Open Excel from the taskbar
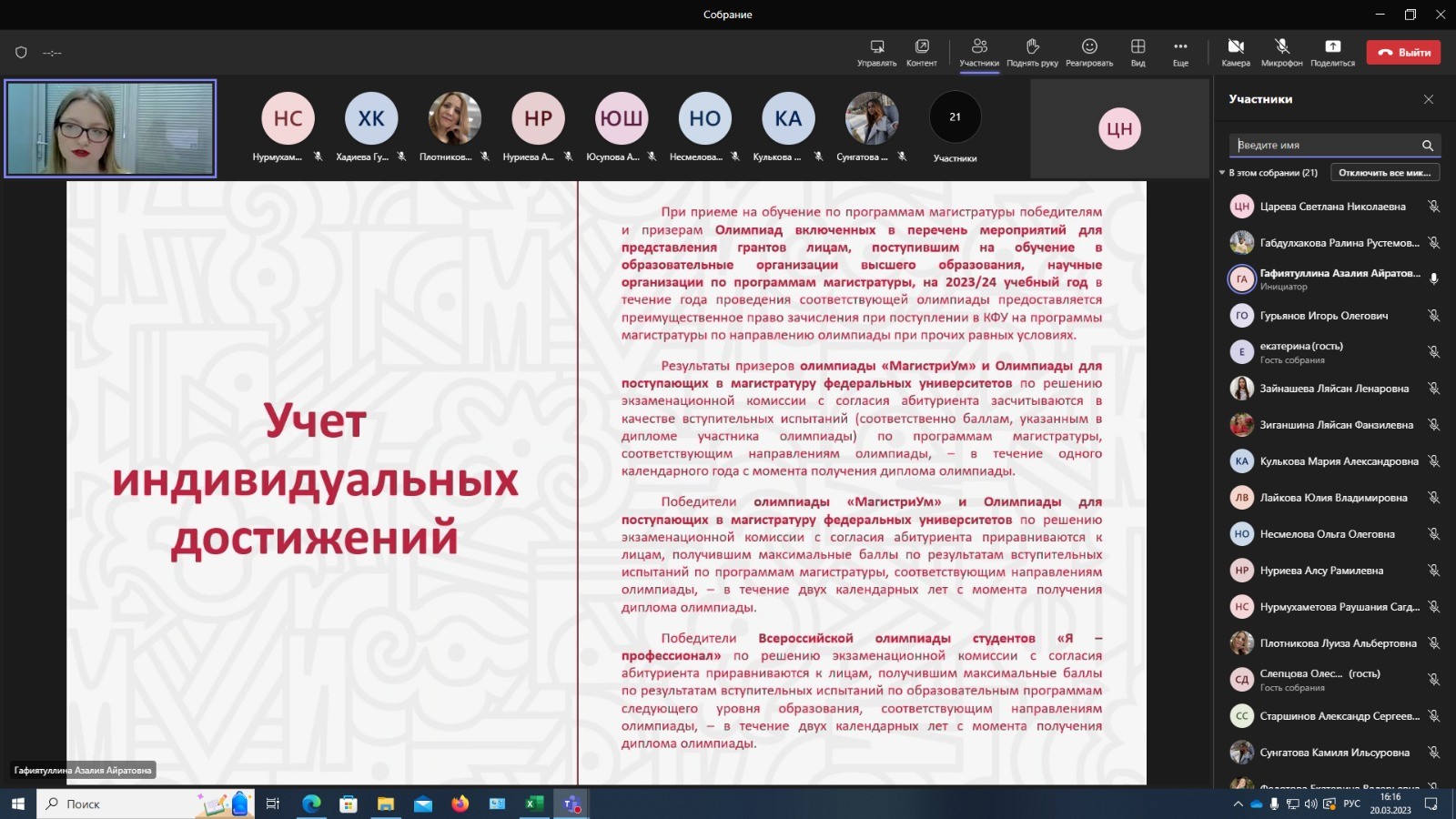1456x819 pixels. pyautogui.click(x=534, y=804)
